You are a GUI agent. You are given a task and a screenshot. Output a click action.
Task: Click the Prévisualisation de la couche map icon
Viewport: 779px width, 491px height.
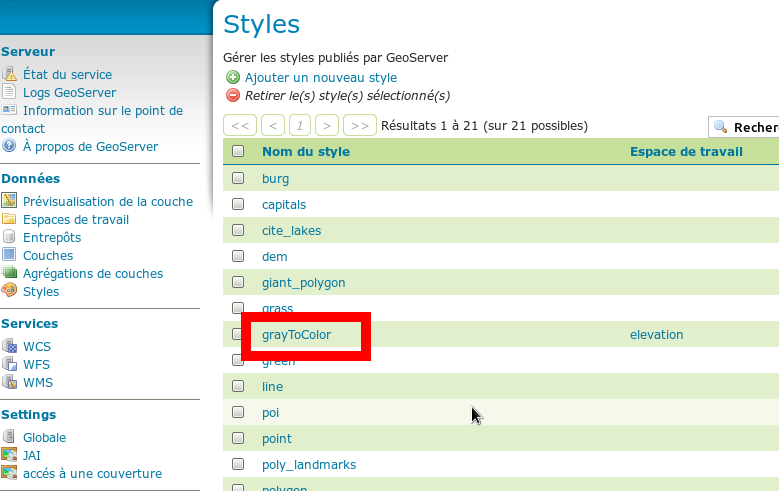pos(9,200)
